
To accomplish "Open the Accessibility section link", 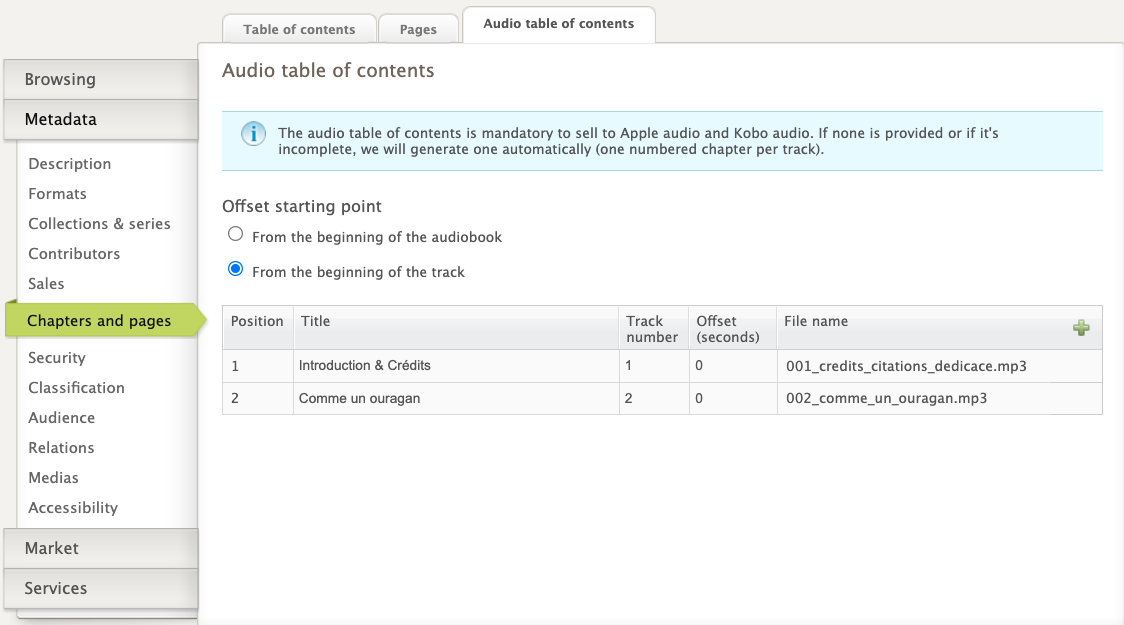I will [73, 508].
